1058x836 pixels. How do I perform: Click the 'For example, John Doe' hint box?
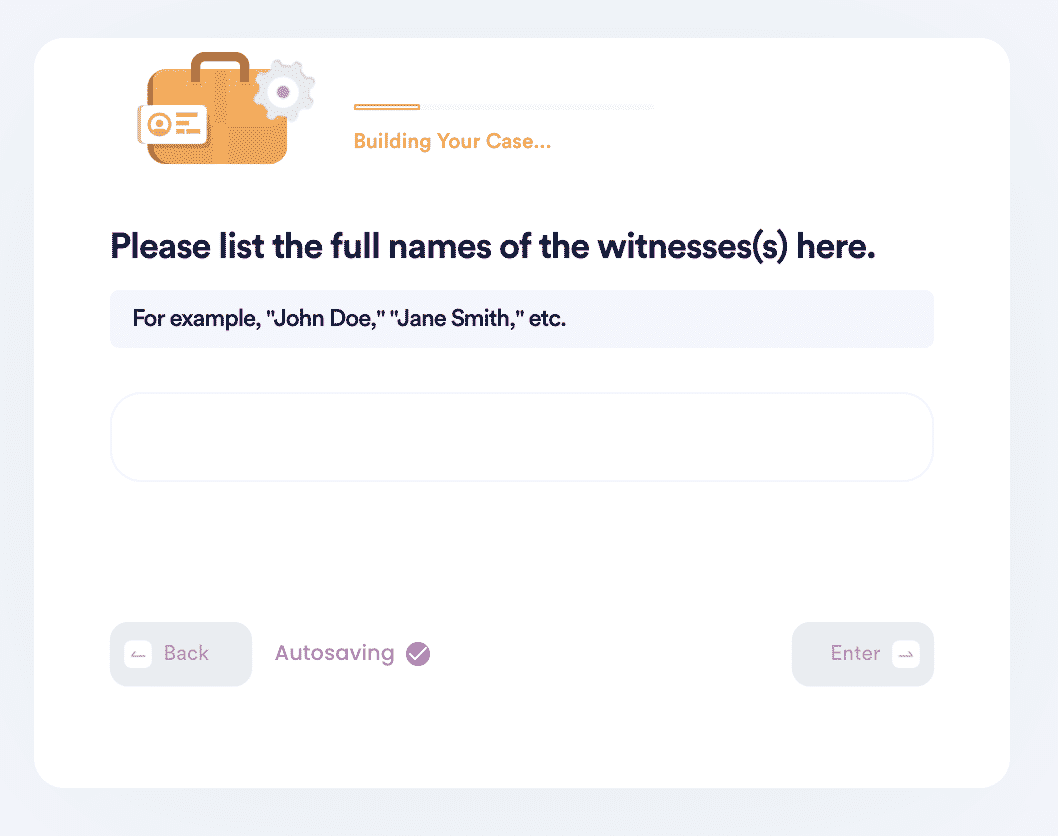522,318
